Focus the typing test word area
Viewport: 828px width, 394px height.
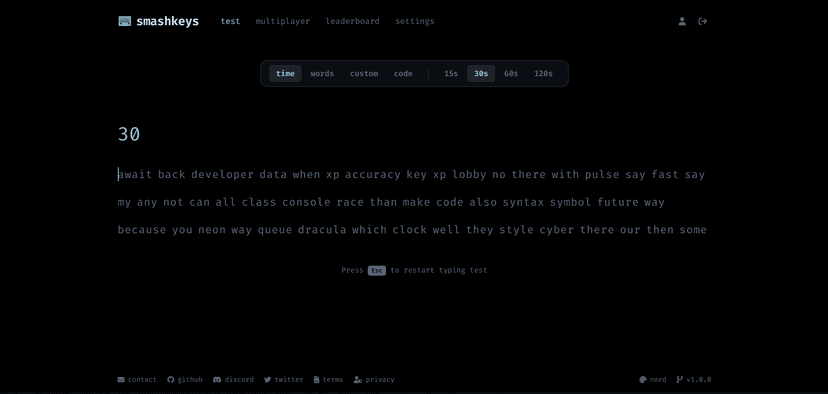pos(412,202)
